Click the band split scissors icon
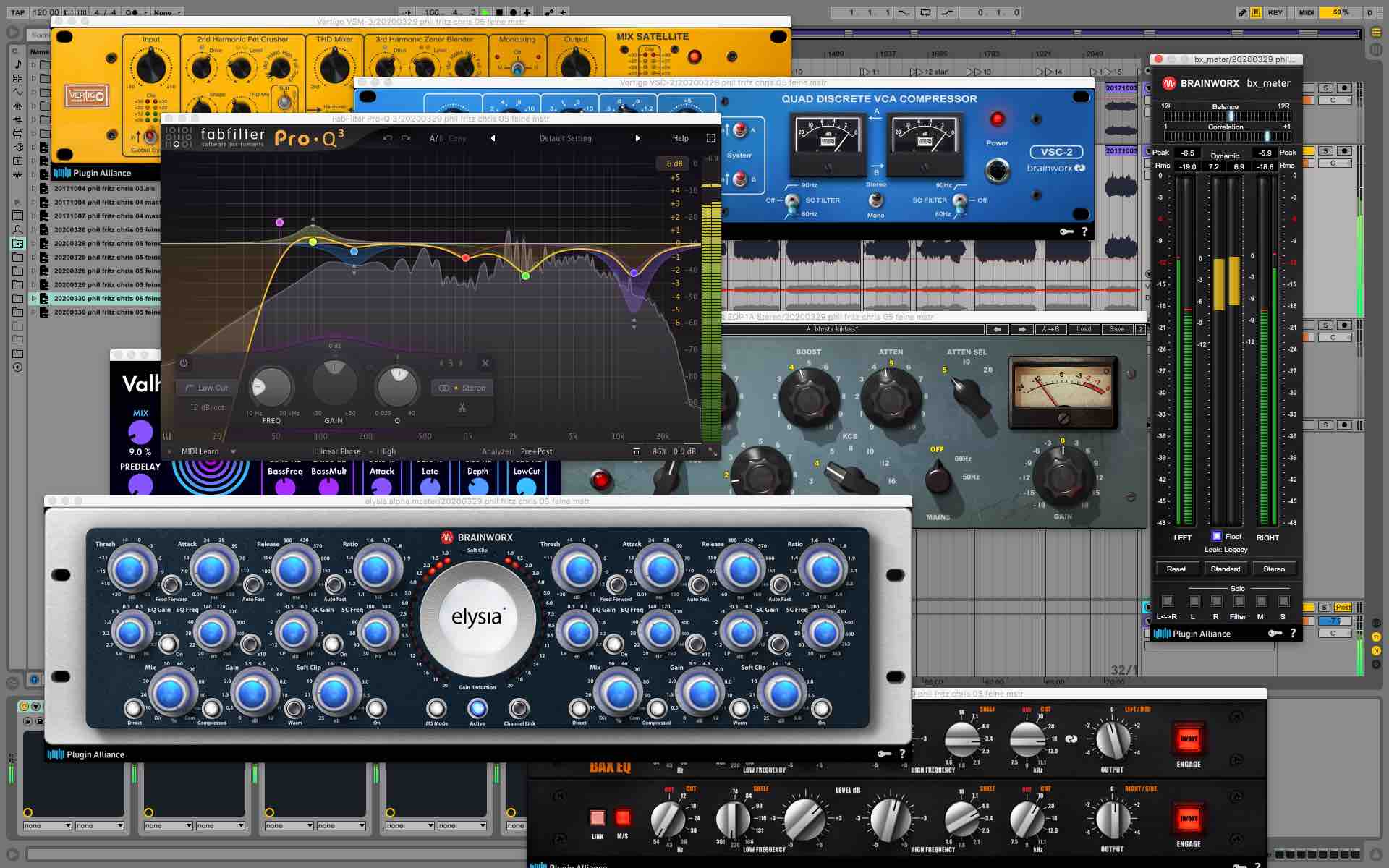This screenshot has height=868, width=1389. [462, 408]
